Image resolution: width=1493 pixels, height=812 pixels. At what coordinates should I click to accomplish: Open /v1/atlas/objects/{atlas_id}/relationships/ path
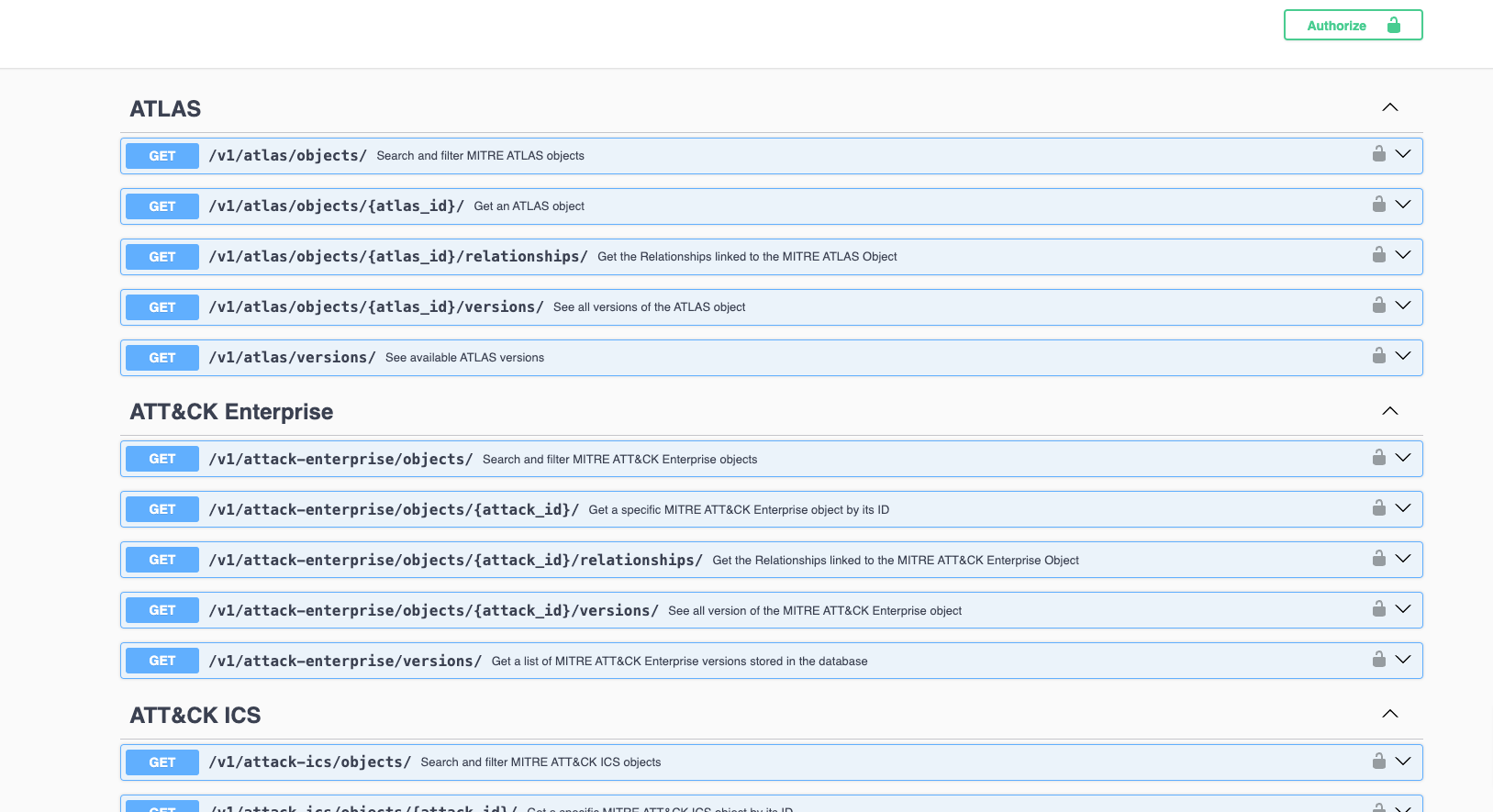pyautogui.click(x=398, y=257)
